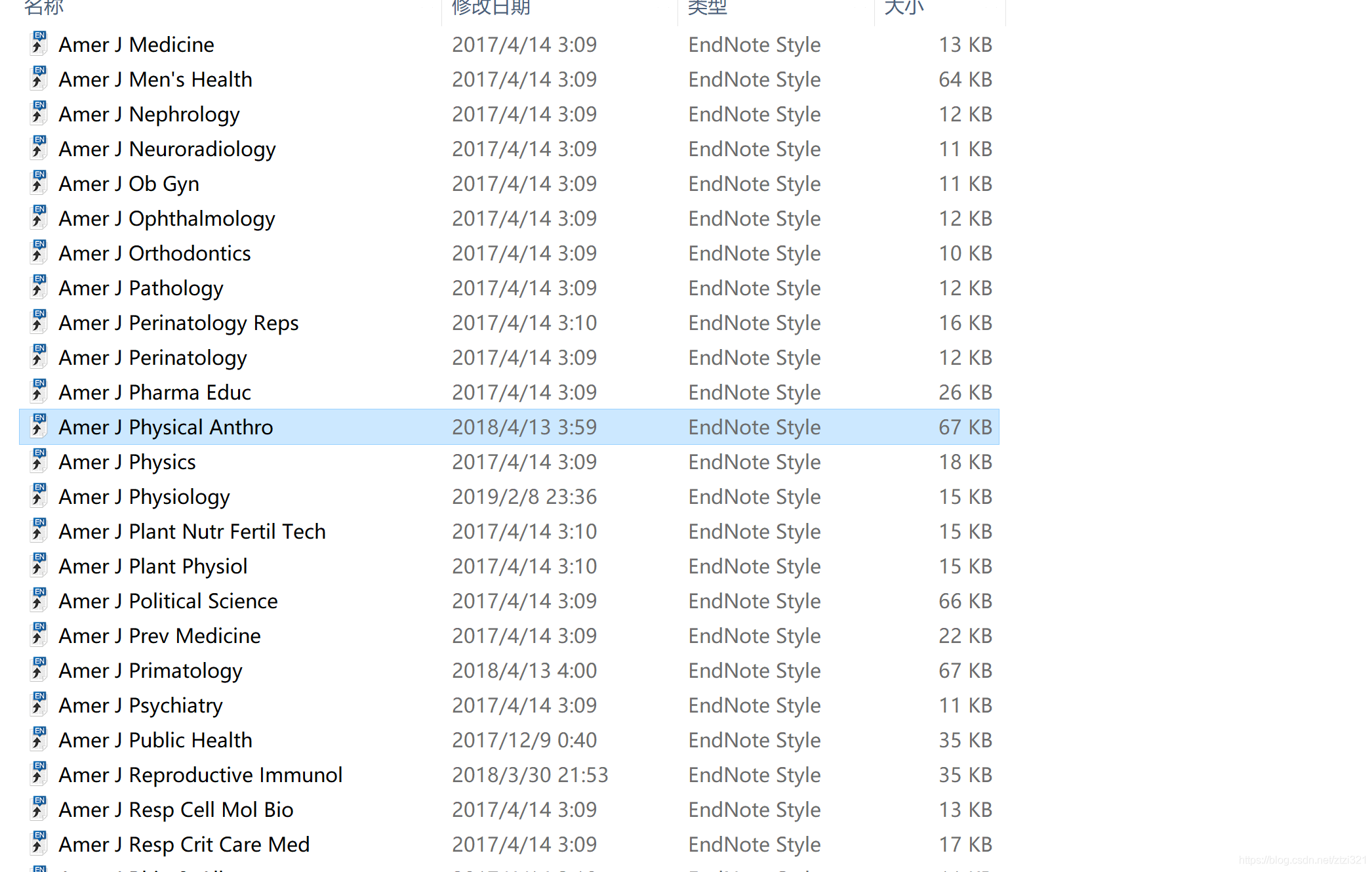The width and height of the screenshot is (1372, 872).
Task: Select Amer J Political Science file
Action: 167,601
